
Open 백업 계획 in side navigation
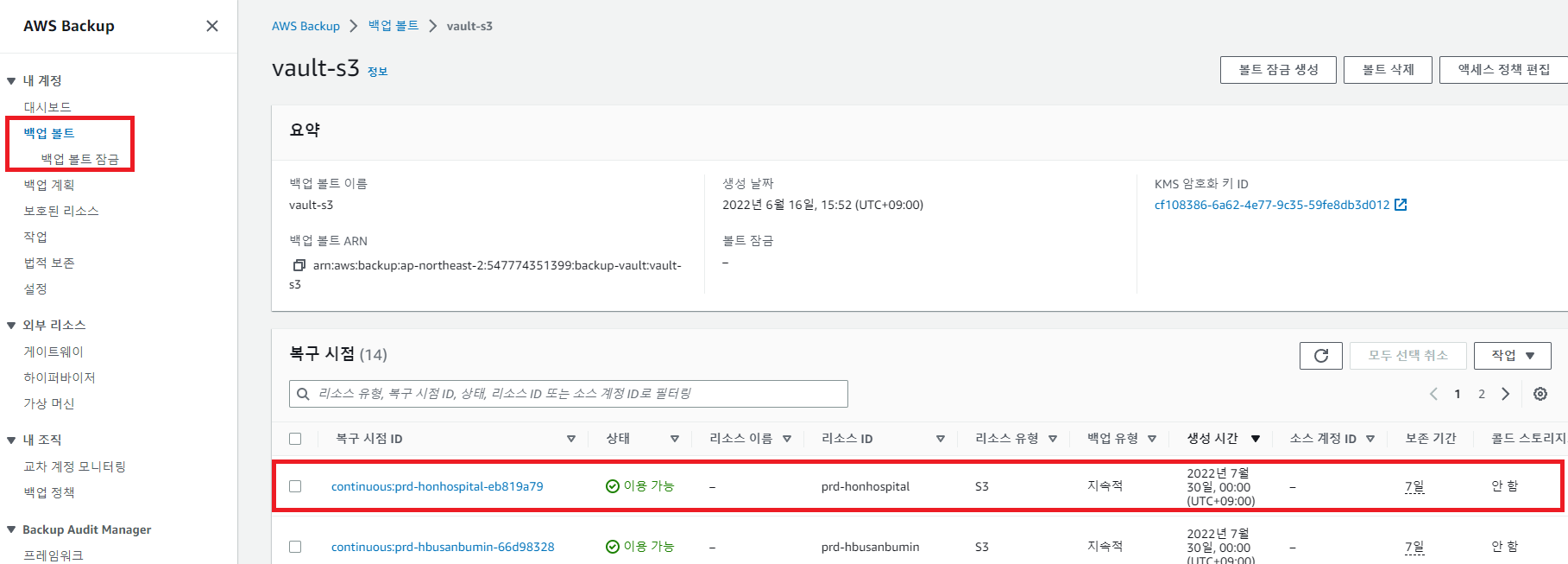coord(49,185)
